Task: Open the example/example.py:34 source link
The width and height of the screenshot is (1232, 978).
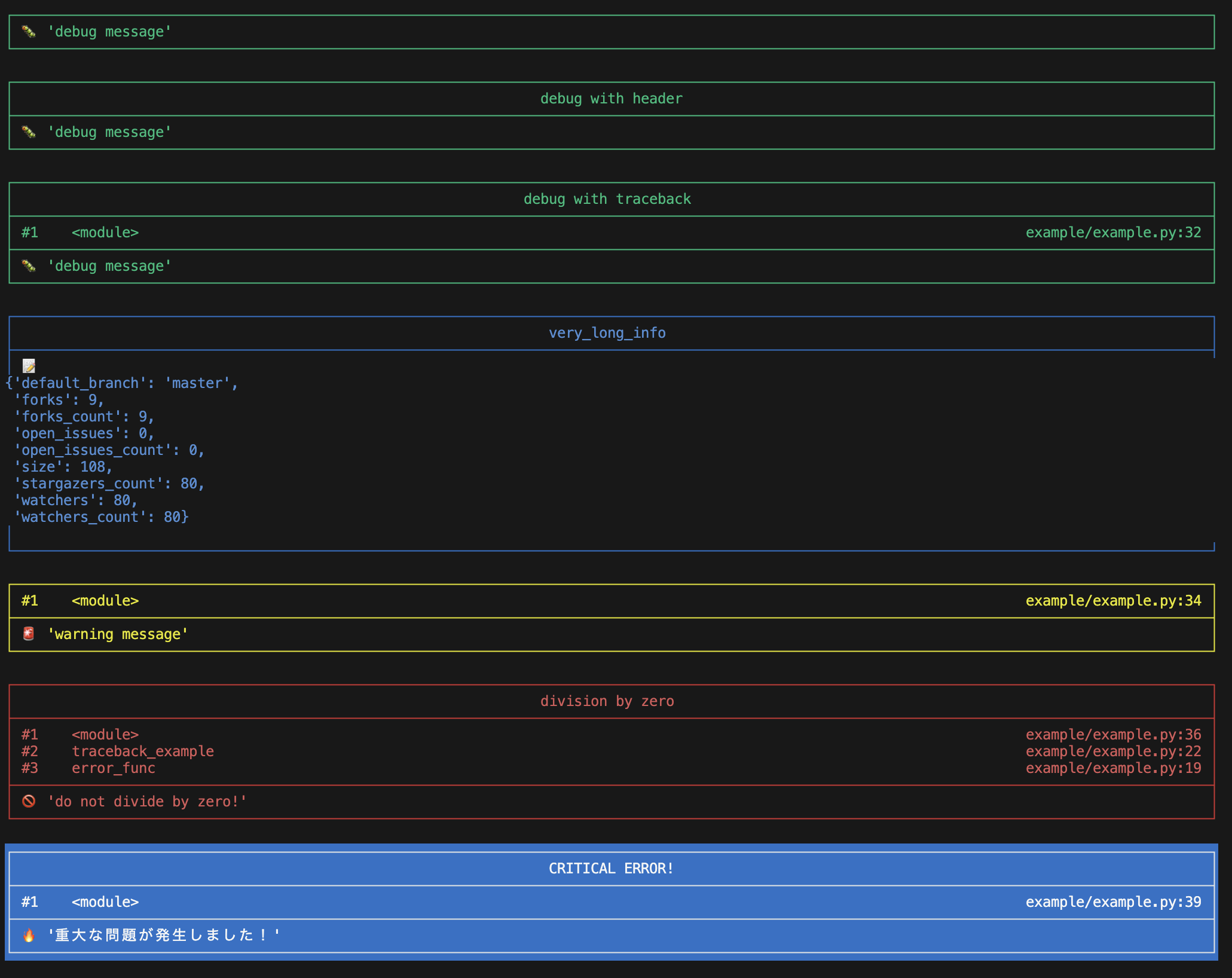Action: pos(1112,600)
